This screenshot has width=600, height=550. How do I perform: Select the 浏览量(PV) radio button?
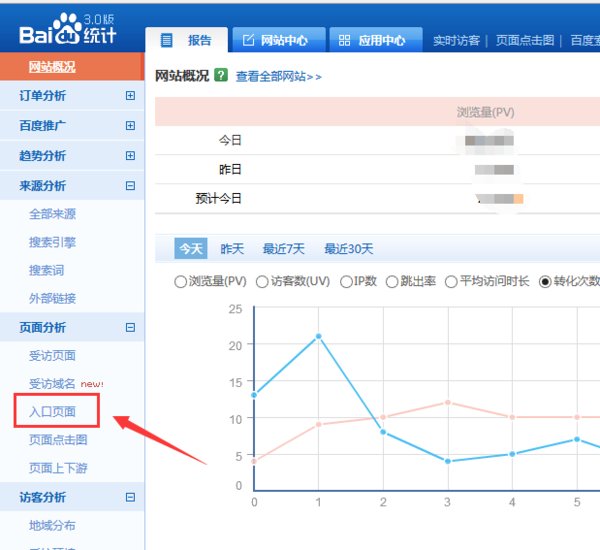(180, 282)
